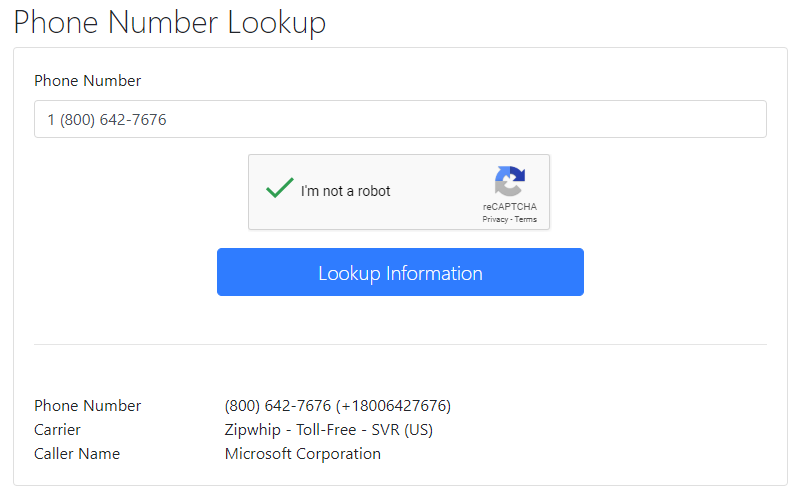The height and width of the screenshot is (497, 793).
Task: Open the reCAPTCHA Privacy link
Action: [495, 219]
